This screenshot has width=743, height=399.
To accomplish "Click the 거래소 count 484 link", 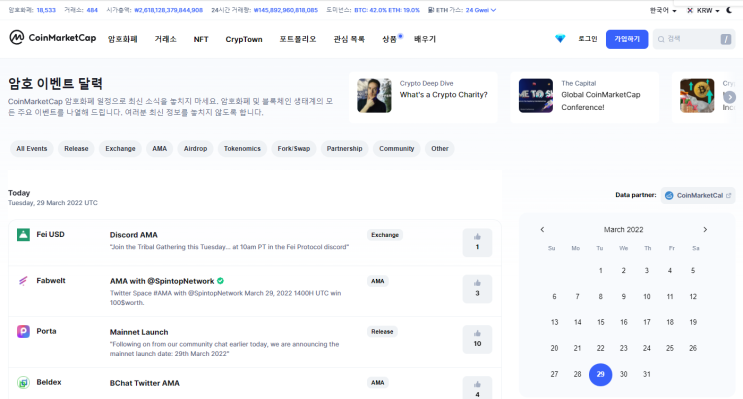I will pyautogui.click(x=92, y=10).
